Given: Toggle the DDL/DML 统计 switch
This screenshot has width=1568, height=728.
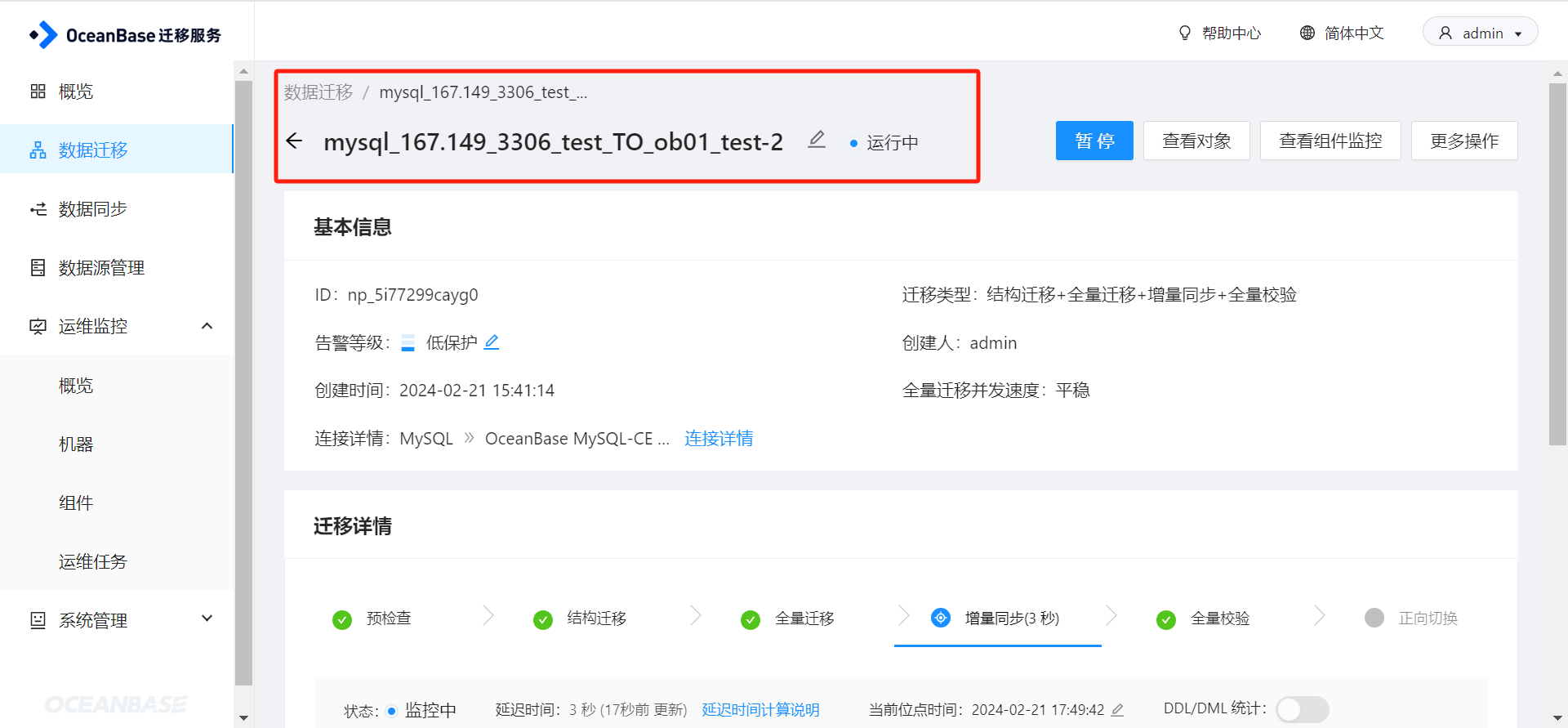Looking at the screenshot, I should click(1303, 709).
